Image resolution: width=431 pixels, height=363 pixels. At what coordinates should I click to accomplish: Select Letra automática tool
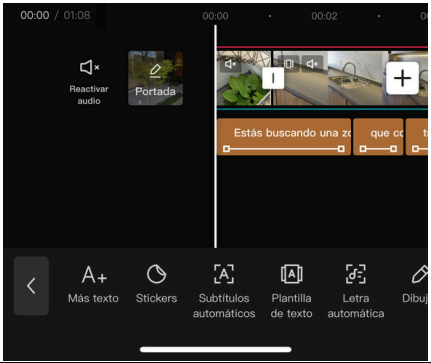point(356,291)
